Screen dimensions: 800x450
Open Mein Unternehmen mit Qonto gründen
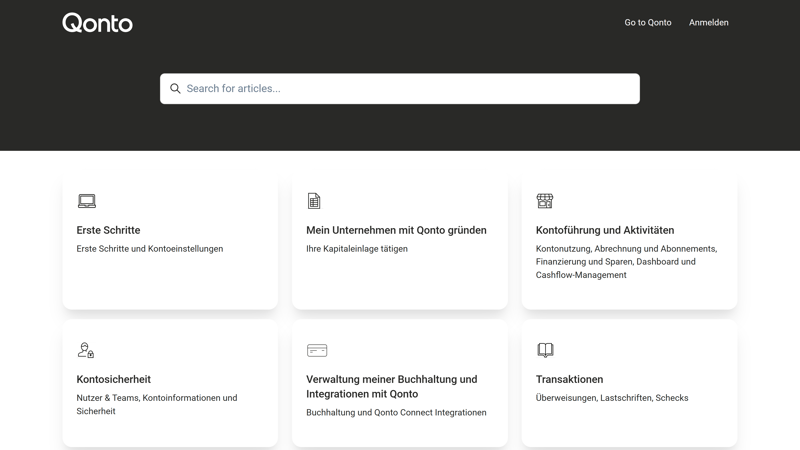click(396, 230)
